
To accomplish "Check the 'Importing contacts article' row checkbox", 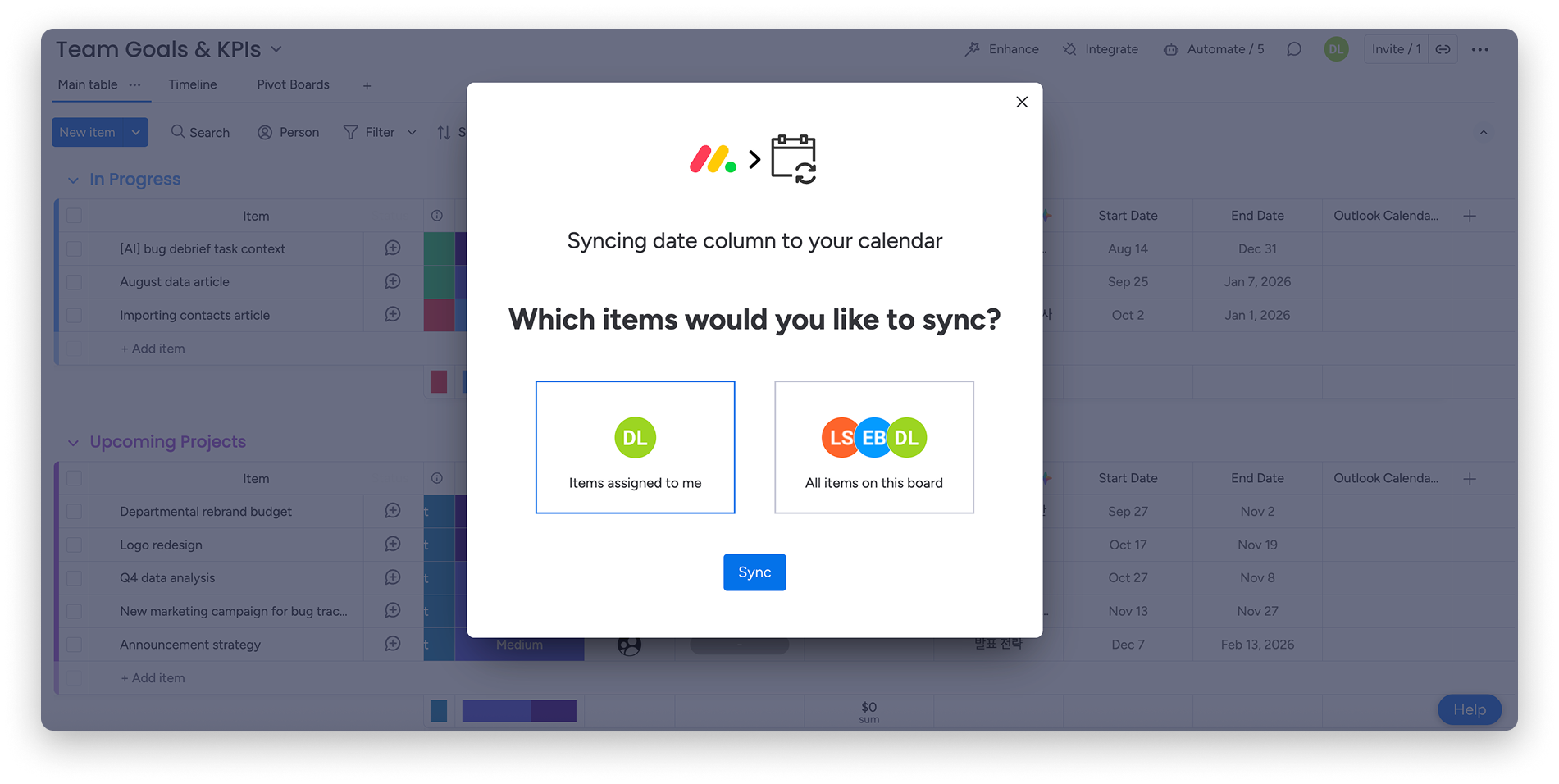I will click(x=75, y=315).
